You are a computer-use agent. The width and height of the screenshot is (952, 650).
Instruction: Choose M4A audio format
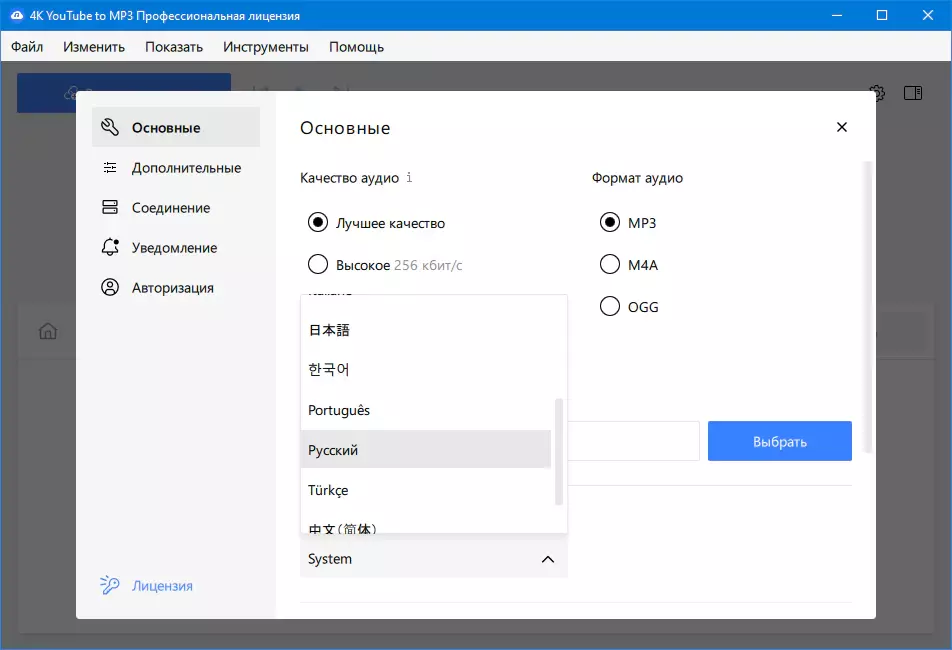click(x=609, y=265)
